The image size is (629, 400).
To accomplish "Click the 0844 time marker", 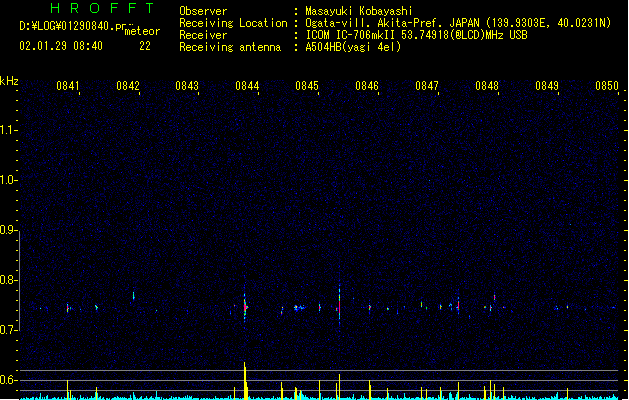I will (247, 86).
